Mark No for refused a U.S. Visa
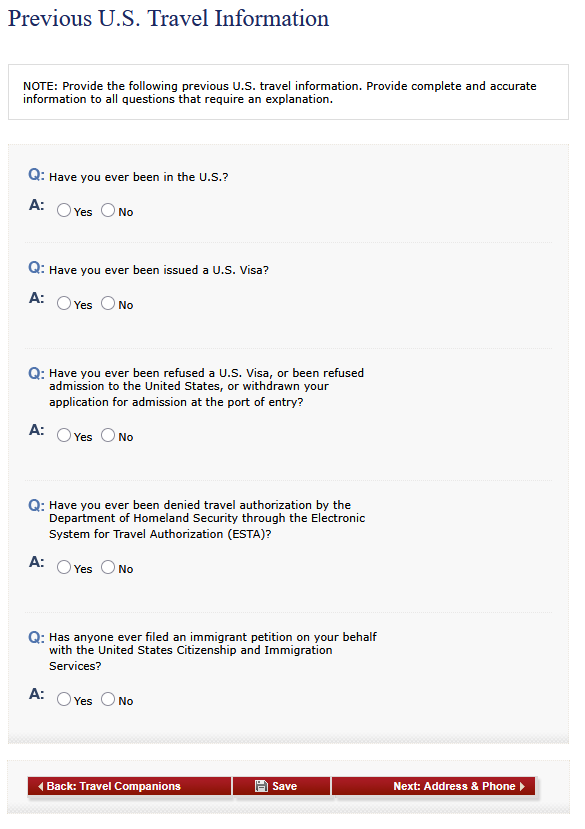Image resolution: width=585 pixels, height=829 pixels. [x=108, y=436]
